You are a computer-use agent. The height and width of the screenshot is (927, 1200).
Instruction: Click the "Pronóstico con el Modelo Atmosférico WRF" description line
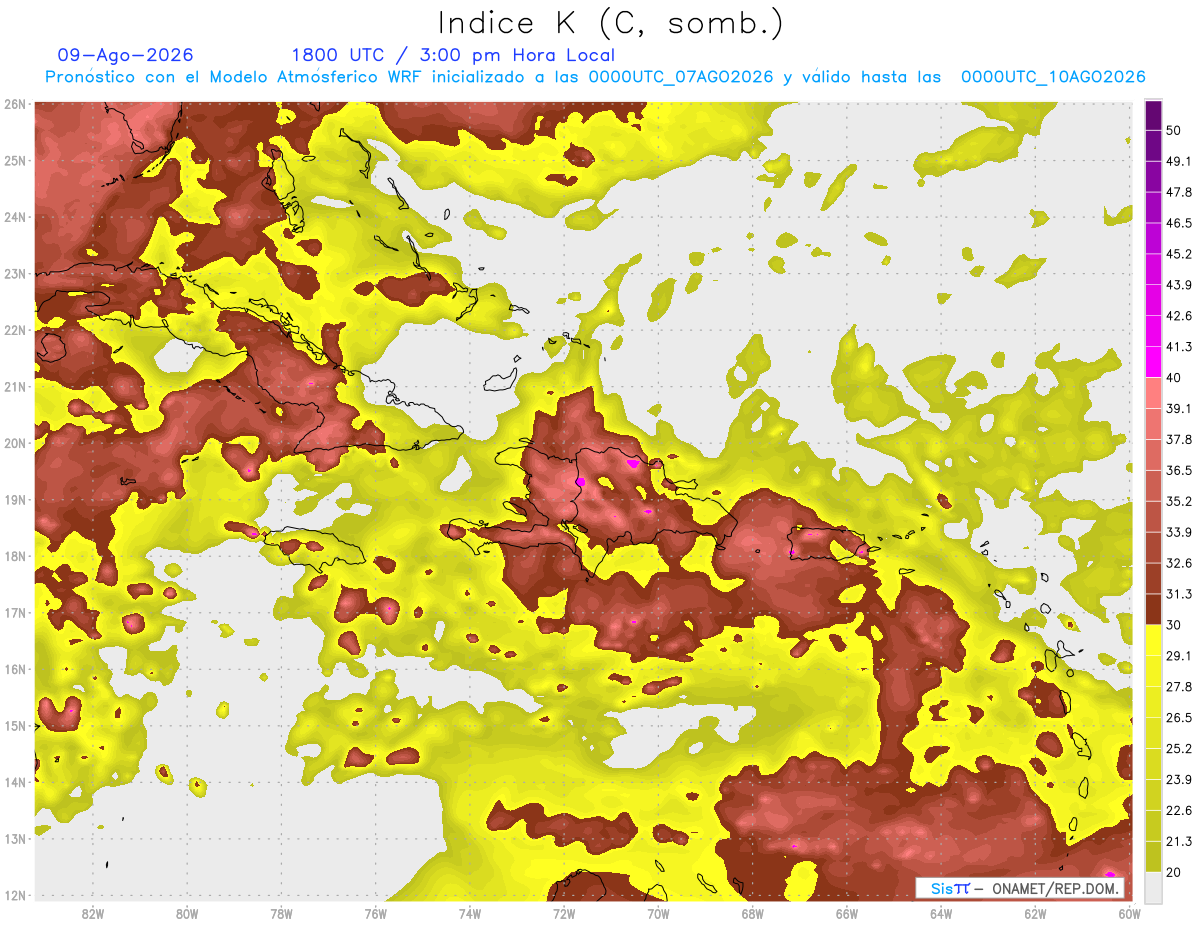(595, 77)
